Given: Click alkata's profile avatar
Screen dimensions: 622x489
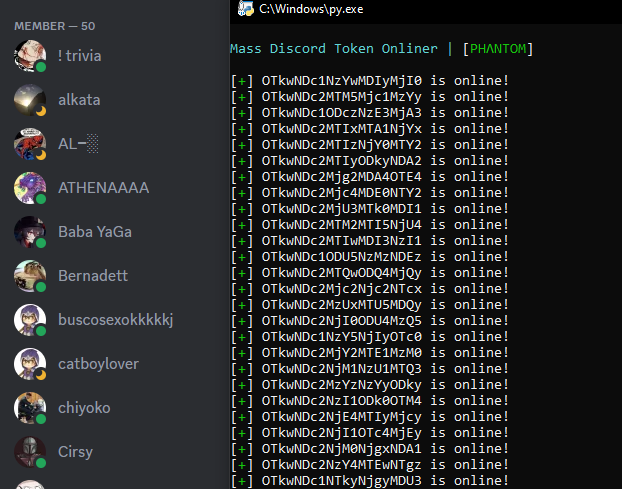Looking at the screenshot, I should 30,100.
